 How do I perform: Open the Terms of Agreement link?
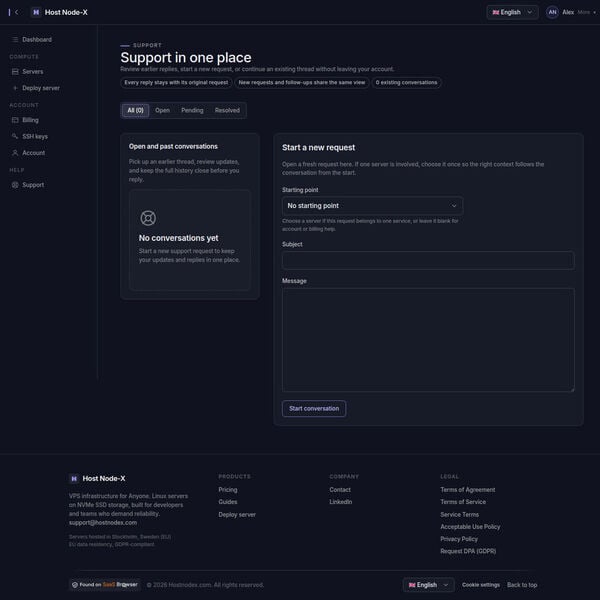(x=468, y=489)
